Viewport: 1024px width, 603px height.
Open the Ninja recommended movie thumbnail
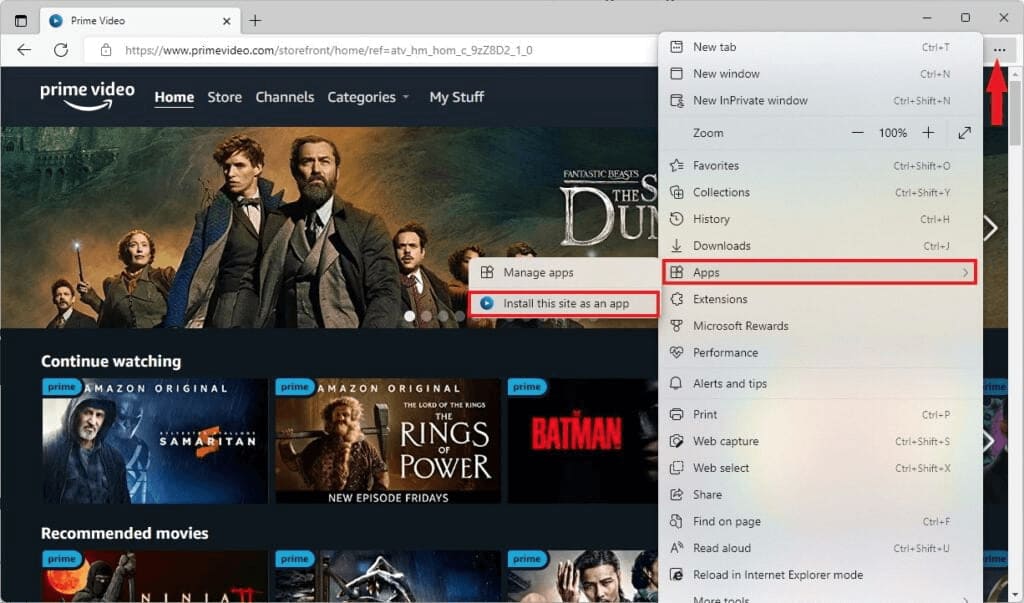point(155,576)
